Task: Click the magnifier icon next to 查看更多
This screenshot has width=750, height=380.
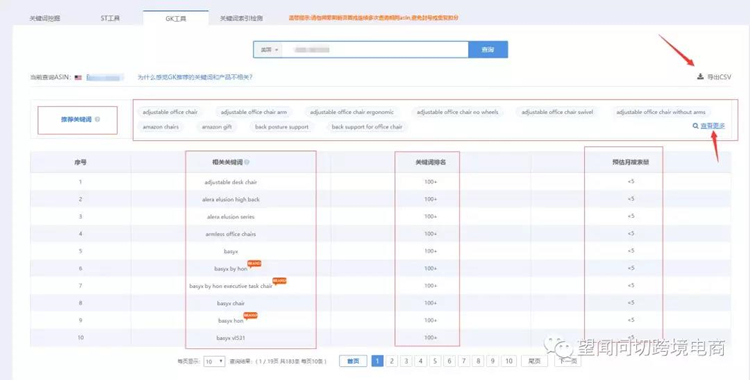Action: (695, 126)
